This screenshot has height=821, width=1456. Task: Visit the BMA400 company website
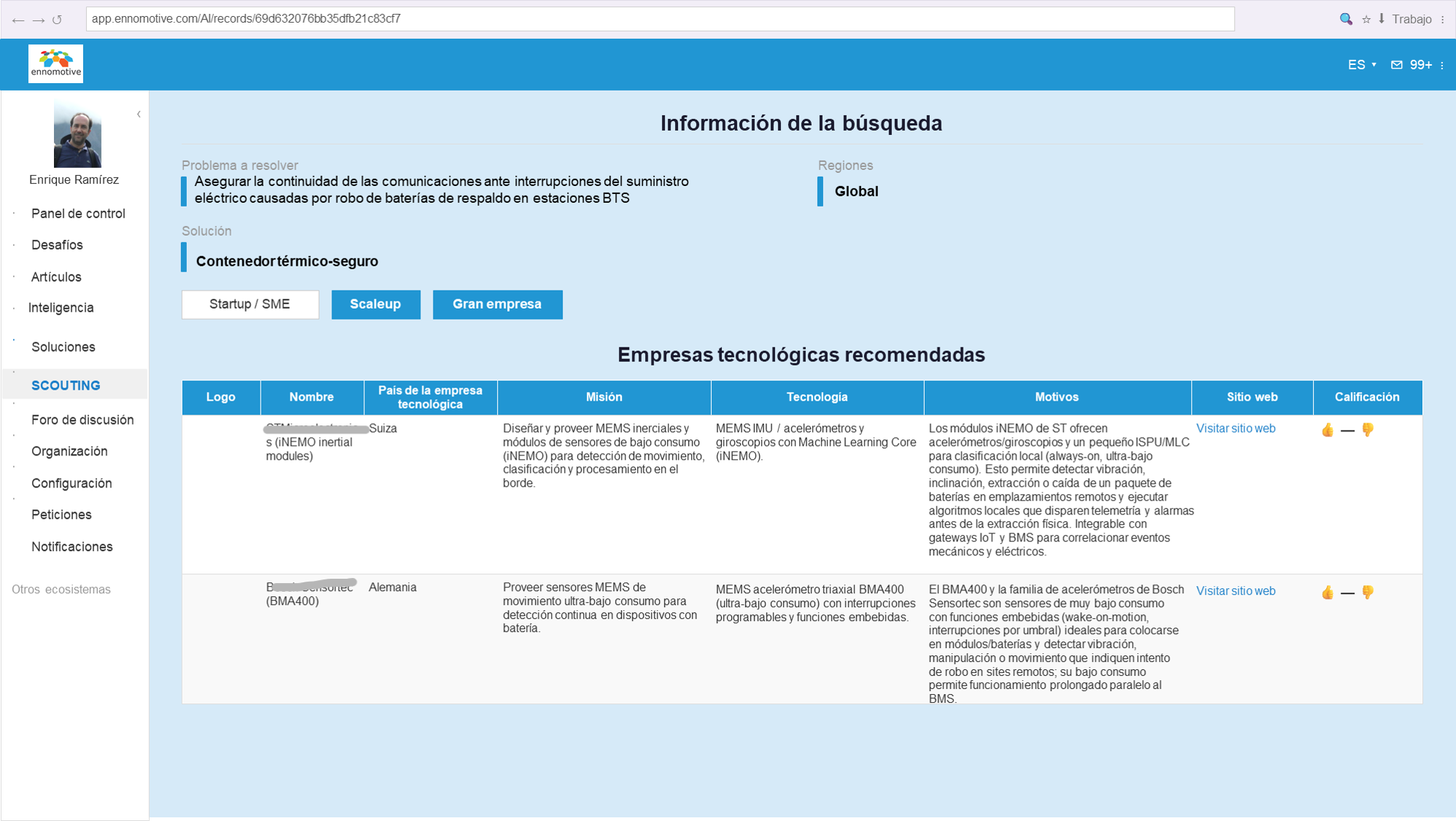[x=1236, y=591]
